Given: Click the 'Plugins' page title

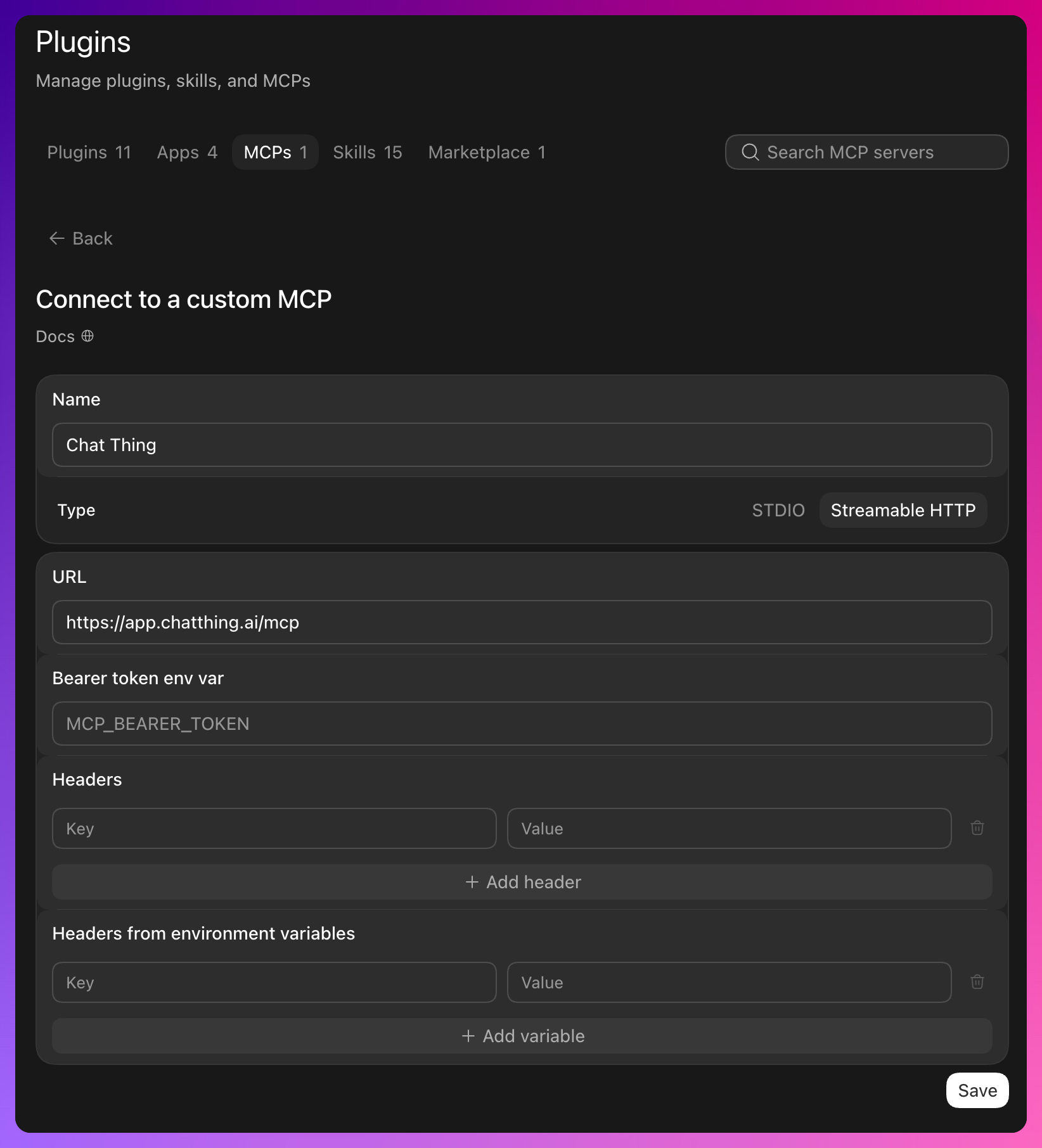Looking at the screenshot, I should [x=83, y=42].
